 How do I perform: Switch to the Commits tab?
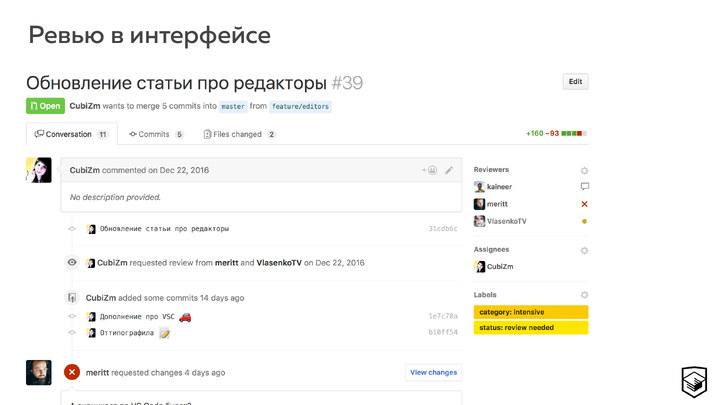(x=156, y=134)
